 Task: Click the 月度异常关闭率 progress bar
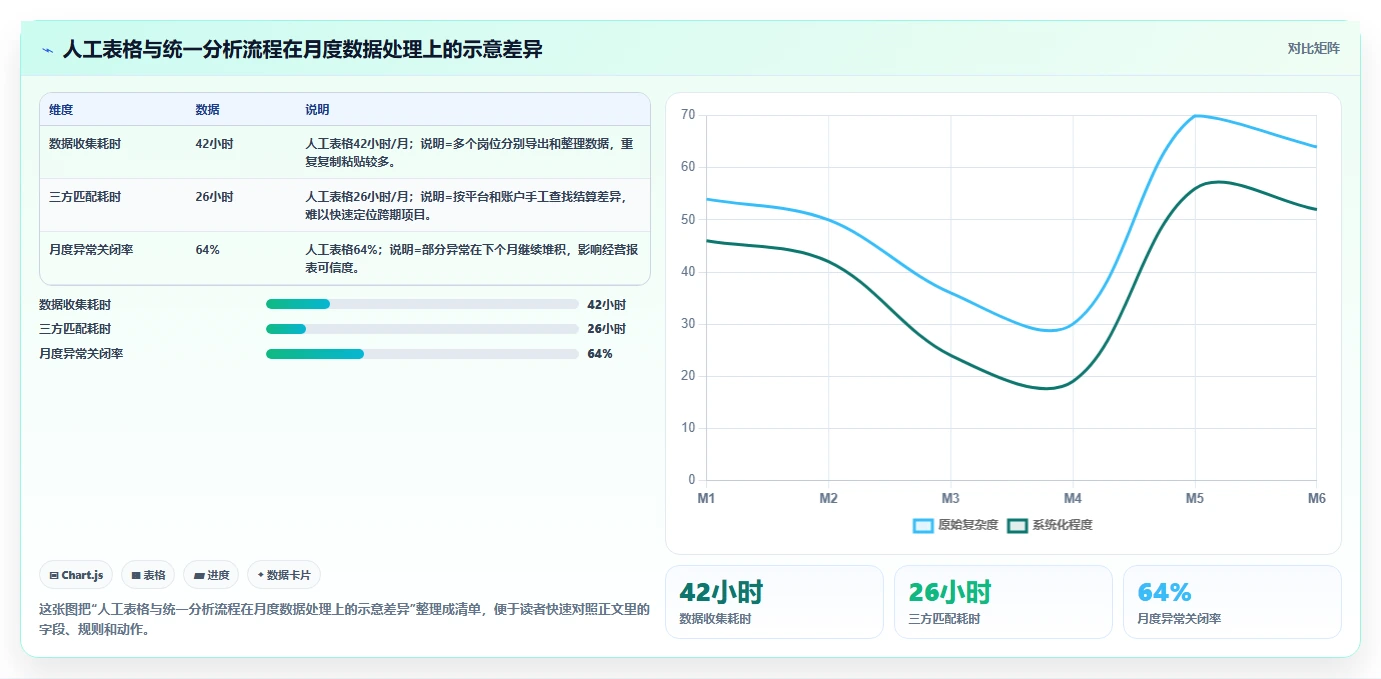422,354
